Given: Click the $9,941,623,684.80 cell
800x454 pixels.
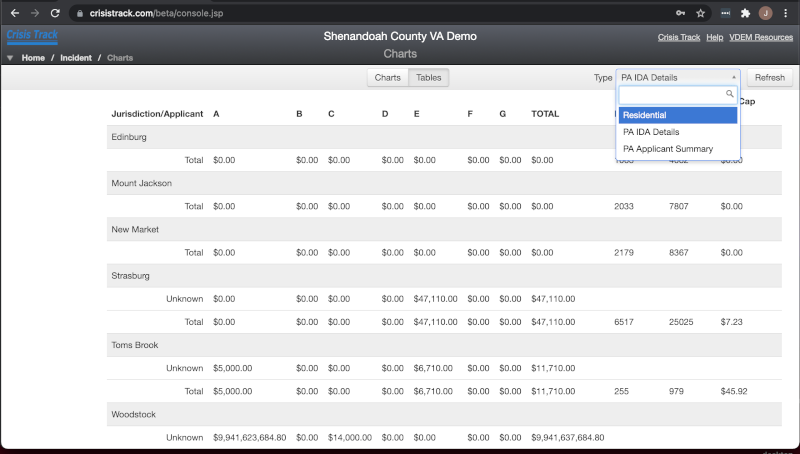Looking at the screenshot, I should tap(249, 438).
